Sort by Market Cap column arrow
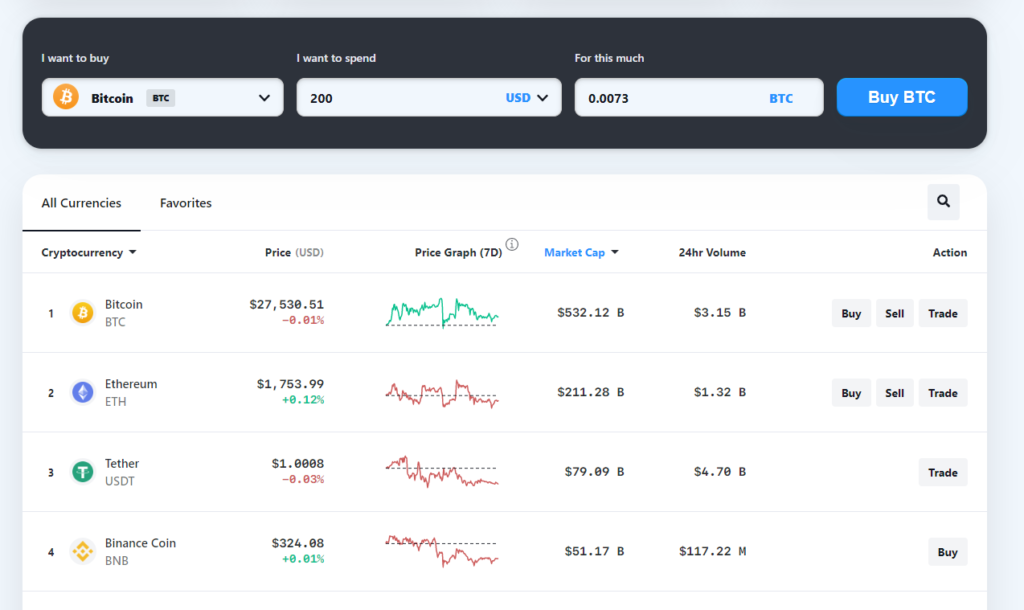Image resolution: width=1024 pixels, height=610 pixels. [x=615, y=252]
